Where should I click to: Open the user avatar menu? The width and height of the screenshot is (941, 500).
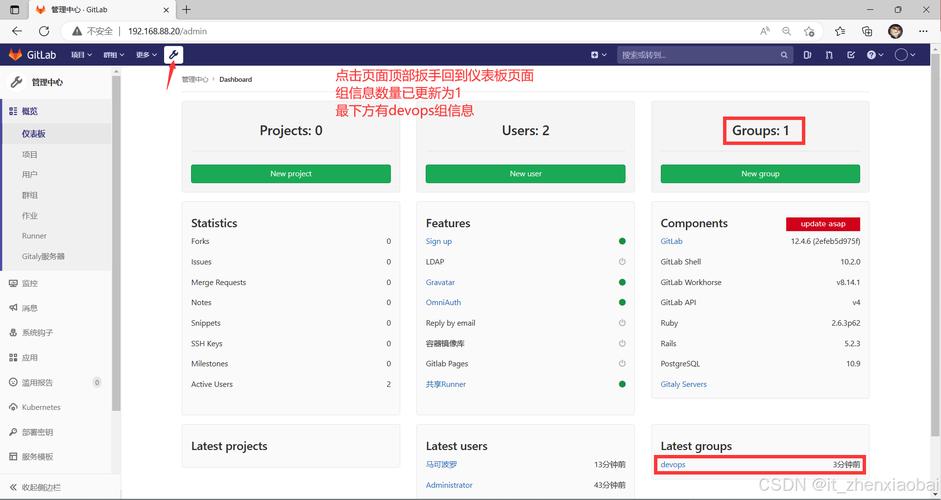click(904, 55)
